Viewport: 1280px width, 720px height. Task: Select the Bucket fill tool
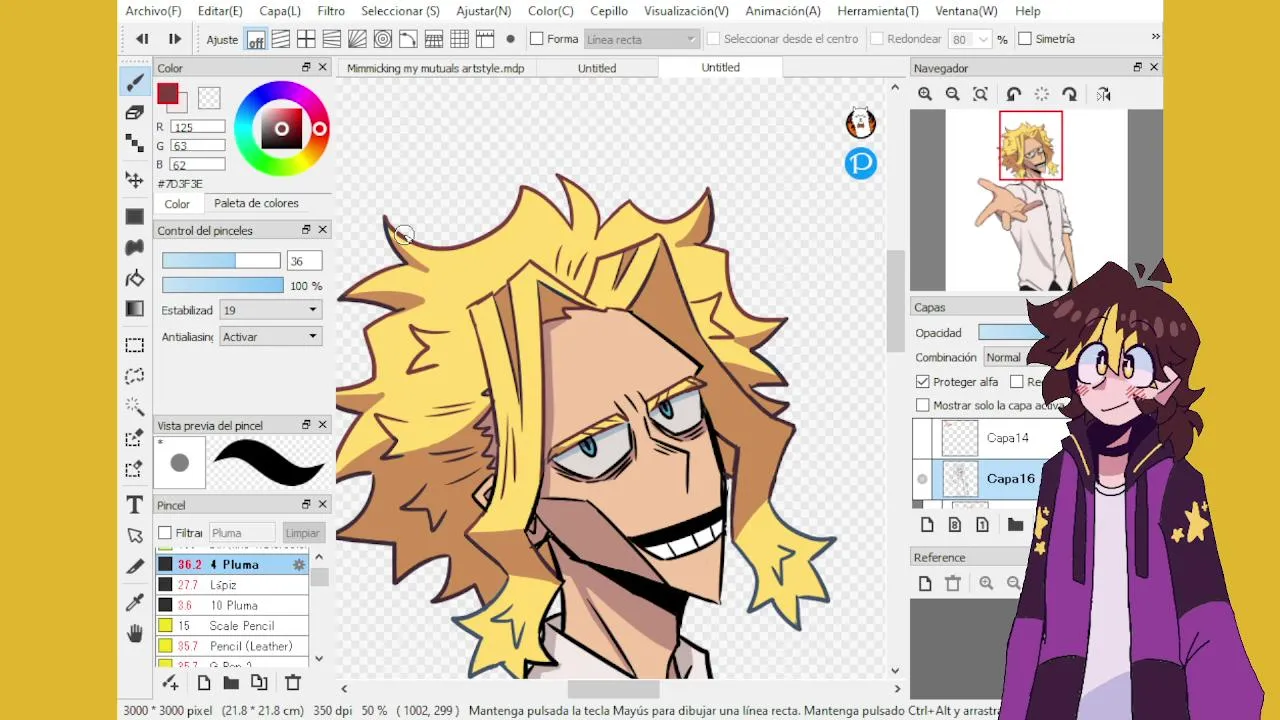click(134, 278)
